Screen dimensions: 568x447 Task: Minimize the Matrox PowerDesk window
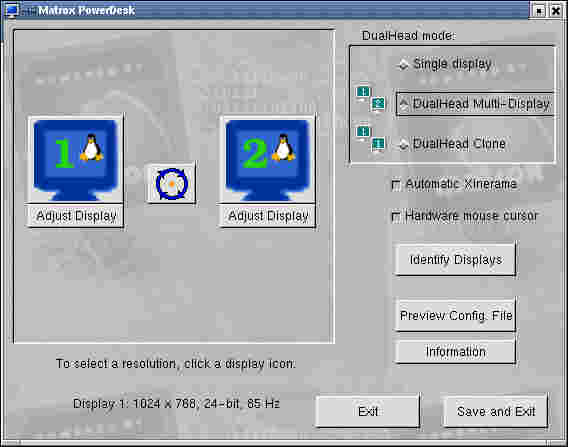(539, 11)
